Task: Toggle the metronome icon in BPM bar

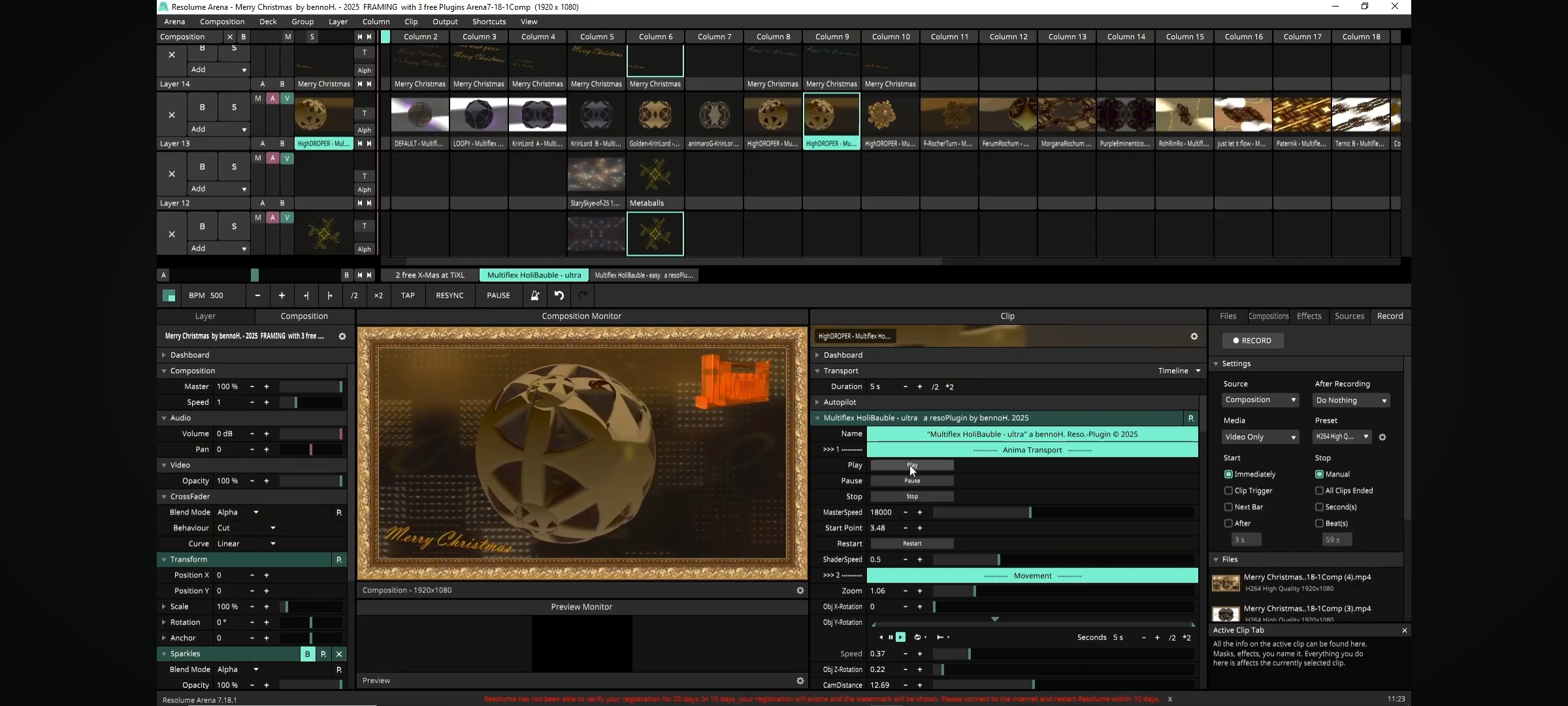Action: (x=534, y=295)
